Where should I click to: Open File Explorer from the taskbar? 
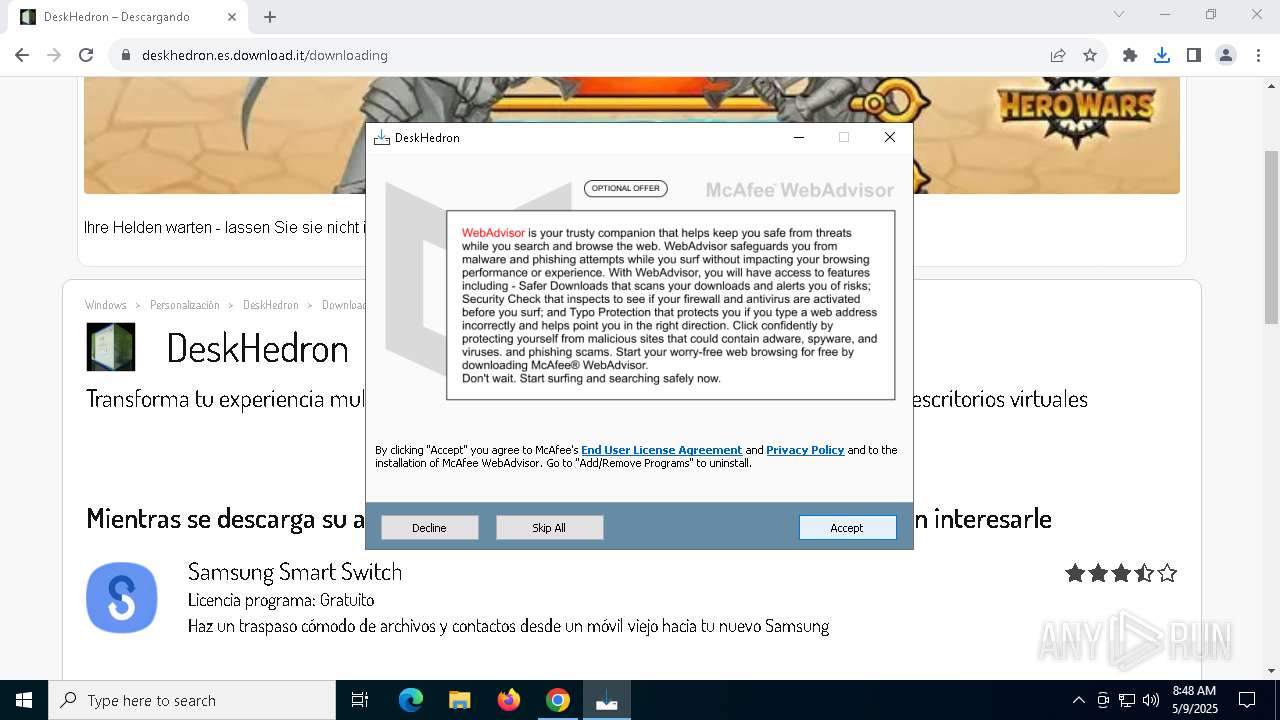click(460, 700)
